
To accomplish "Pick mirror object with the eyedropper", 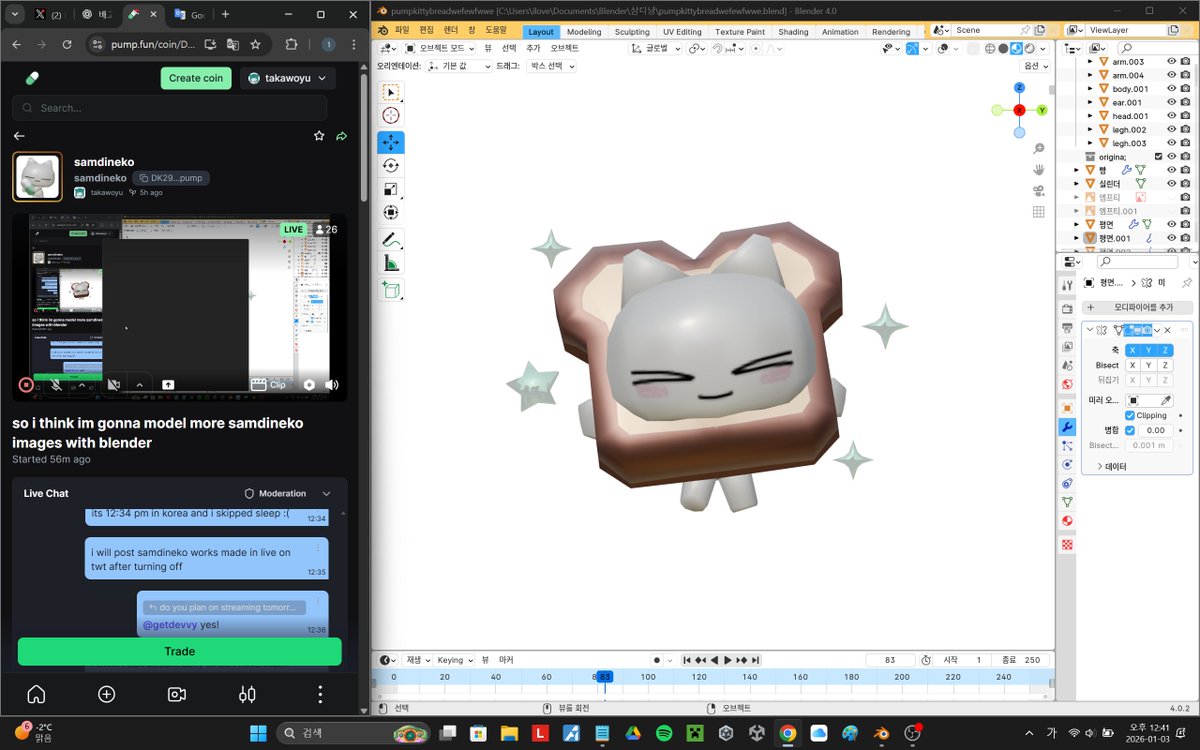I will tap(1165, 400).
